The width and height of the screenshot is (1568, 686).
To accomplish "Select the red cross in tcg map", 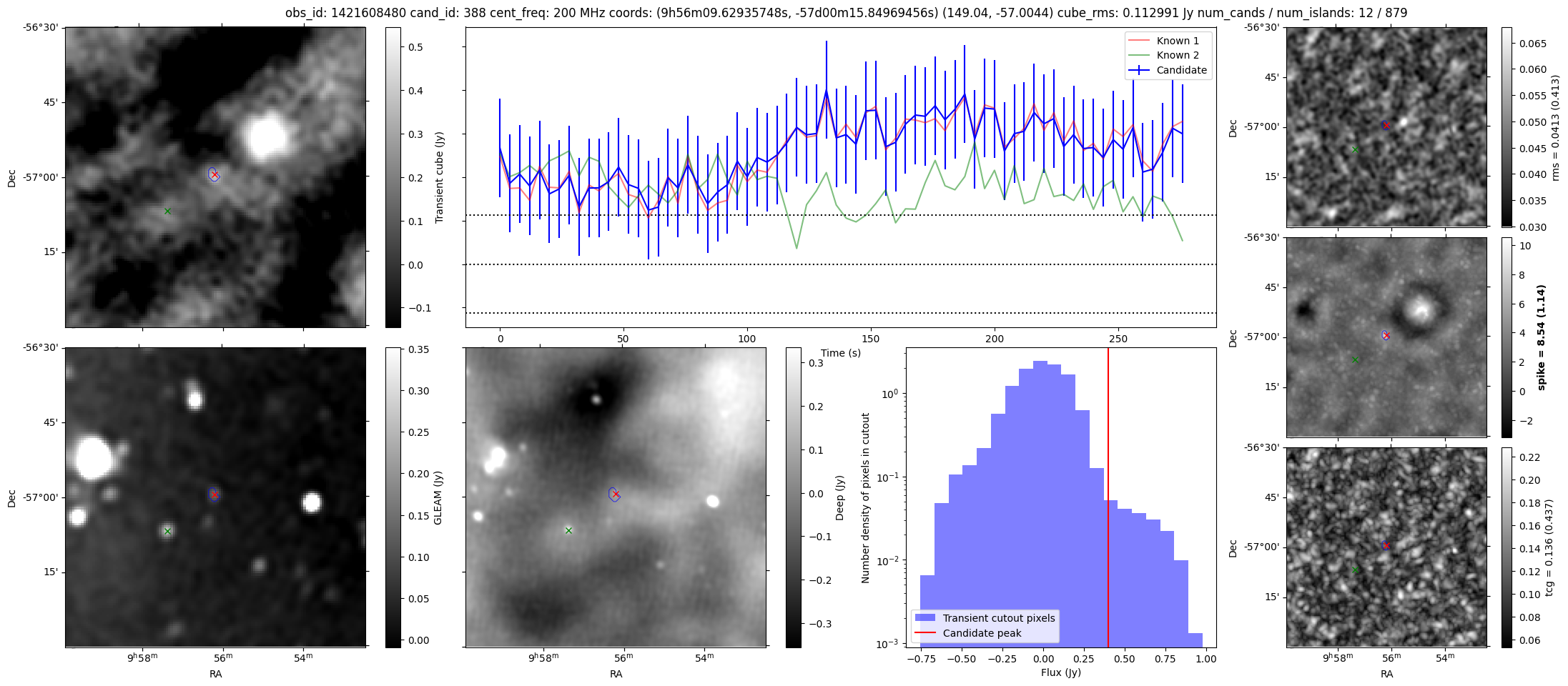I will pos(1386,545).
